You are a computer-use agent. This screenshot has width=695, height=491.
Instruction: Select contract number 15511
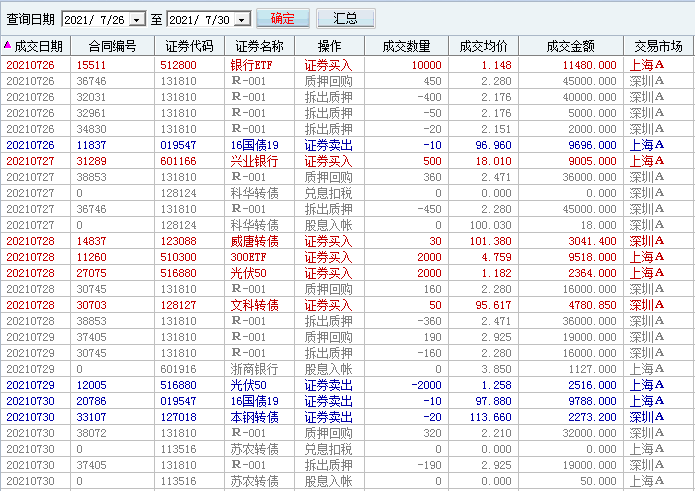coord(91,65)
